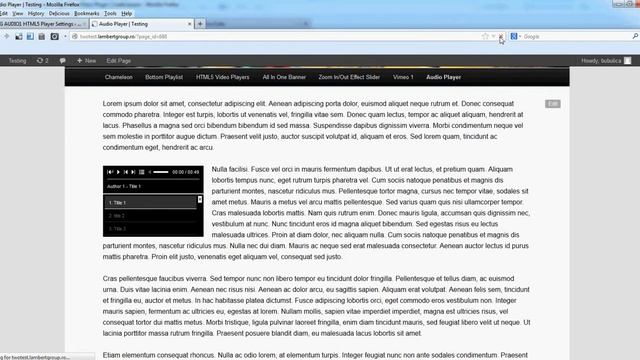
Task: Click Edit Page in the admin bar
Action: tap(119, 61)
